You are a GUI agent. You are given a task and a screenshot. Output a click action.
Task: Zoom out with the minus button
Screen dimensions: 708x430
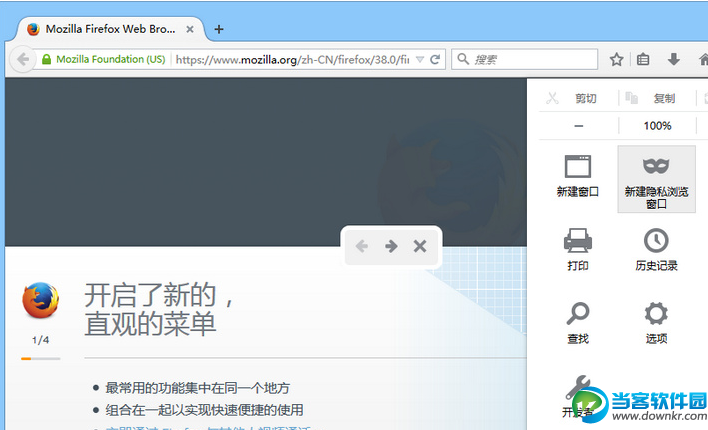[x=579, y=126]
